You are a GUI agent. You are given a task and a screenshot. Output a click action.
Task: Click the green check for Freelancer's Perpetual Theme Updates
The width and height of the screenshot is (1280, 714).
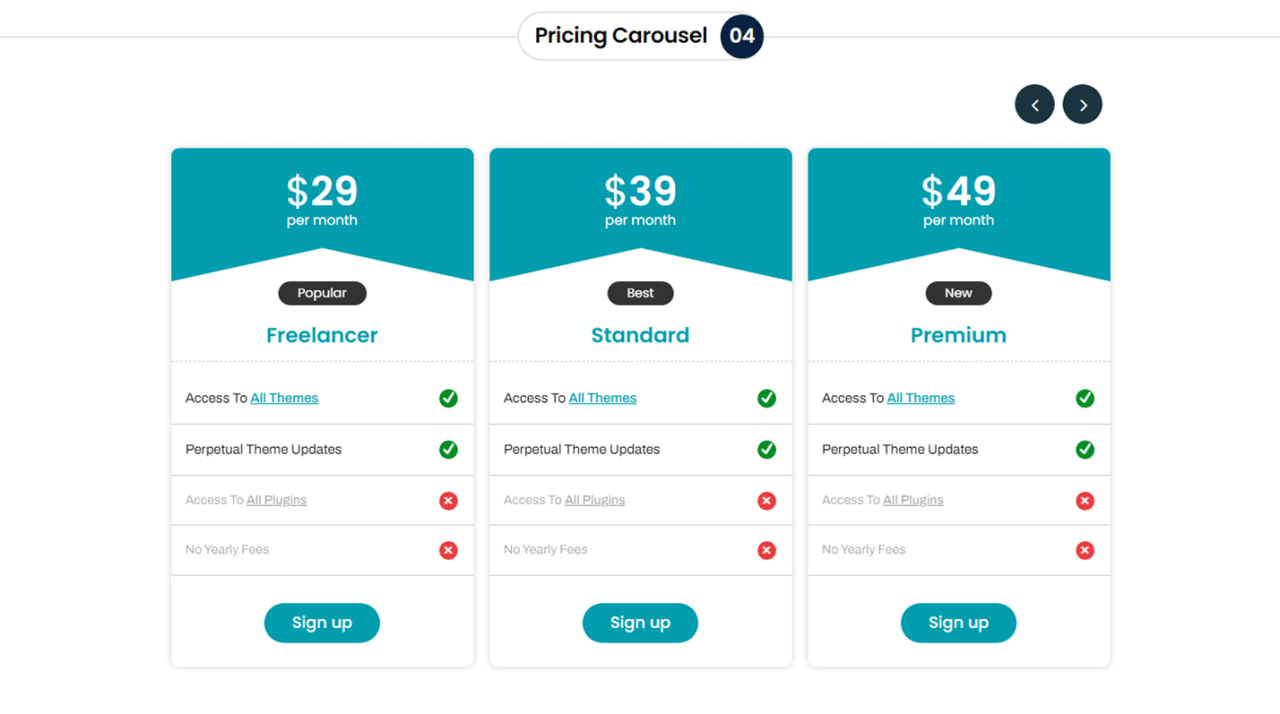click(448, 449)
